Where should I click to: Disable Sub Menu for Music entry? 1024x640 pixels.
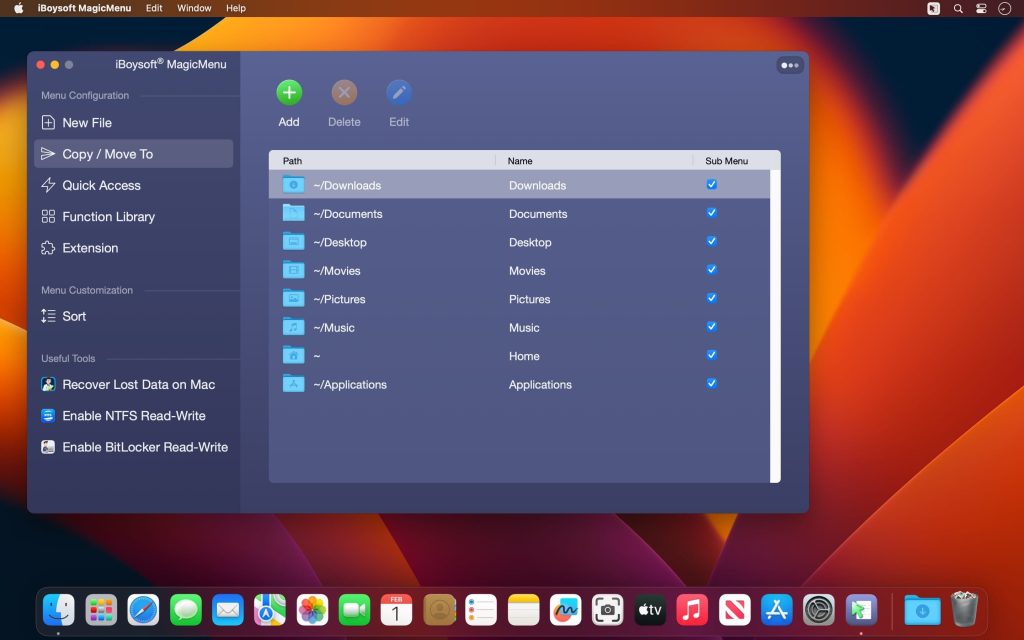point(711,327)
